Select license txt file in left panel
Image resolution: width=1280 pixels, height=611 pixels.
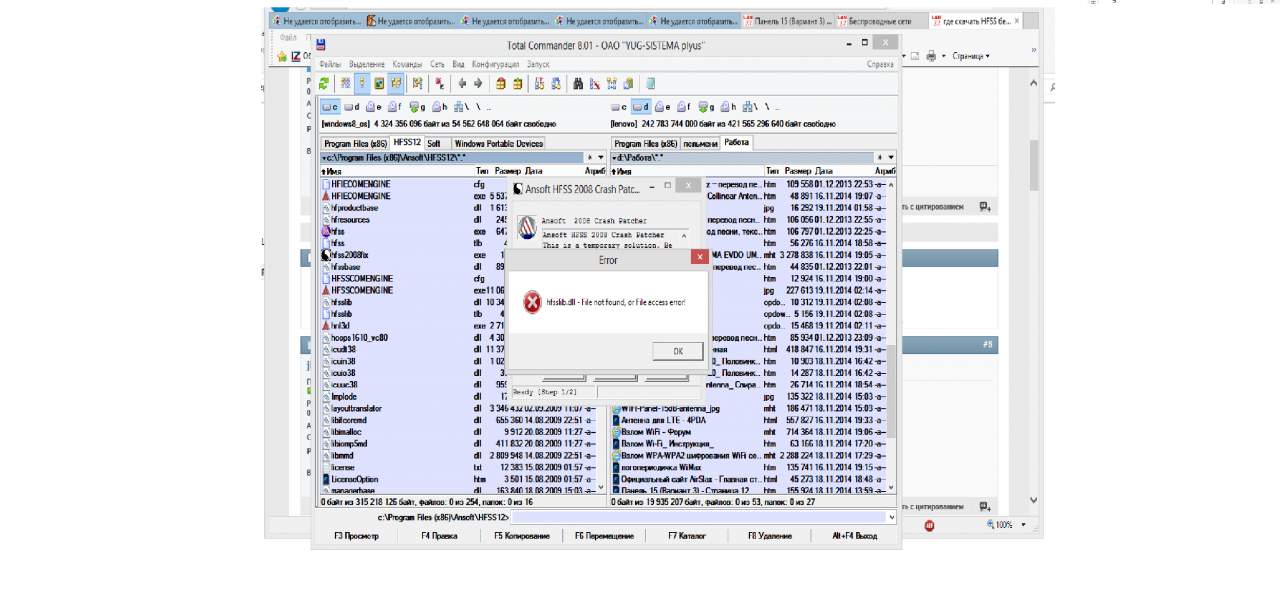tap(458, 467)
